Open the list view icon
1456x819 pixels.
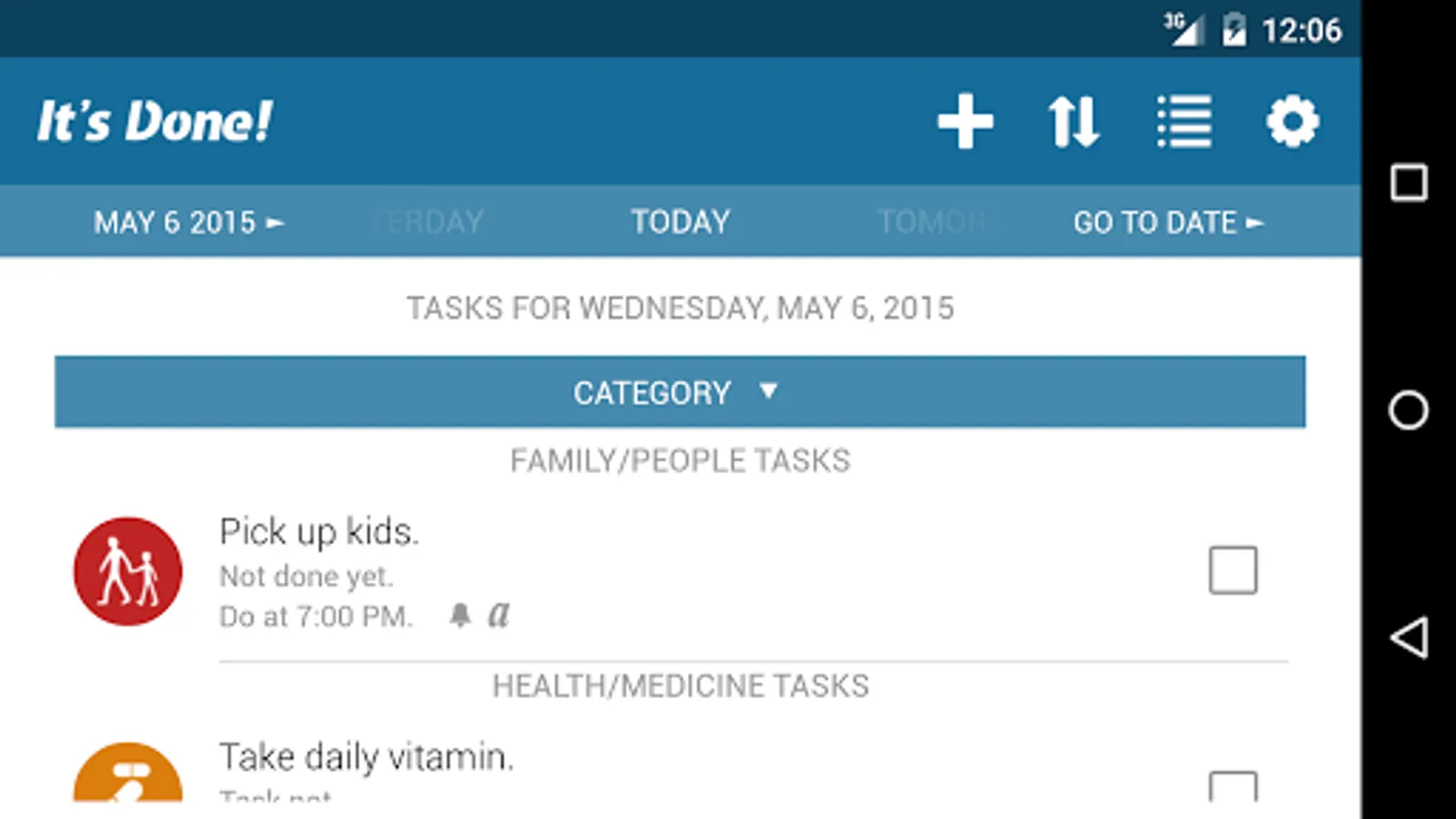click(x=1184, y=121)
